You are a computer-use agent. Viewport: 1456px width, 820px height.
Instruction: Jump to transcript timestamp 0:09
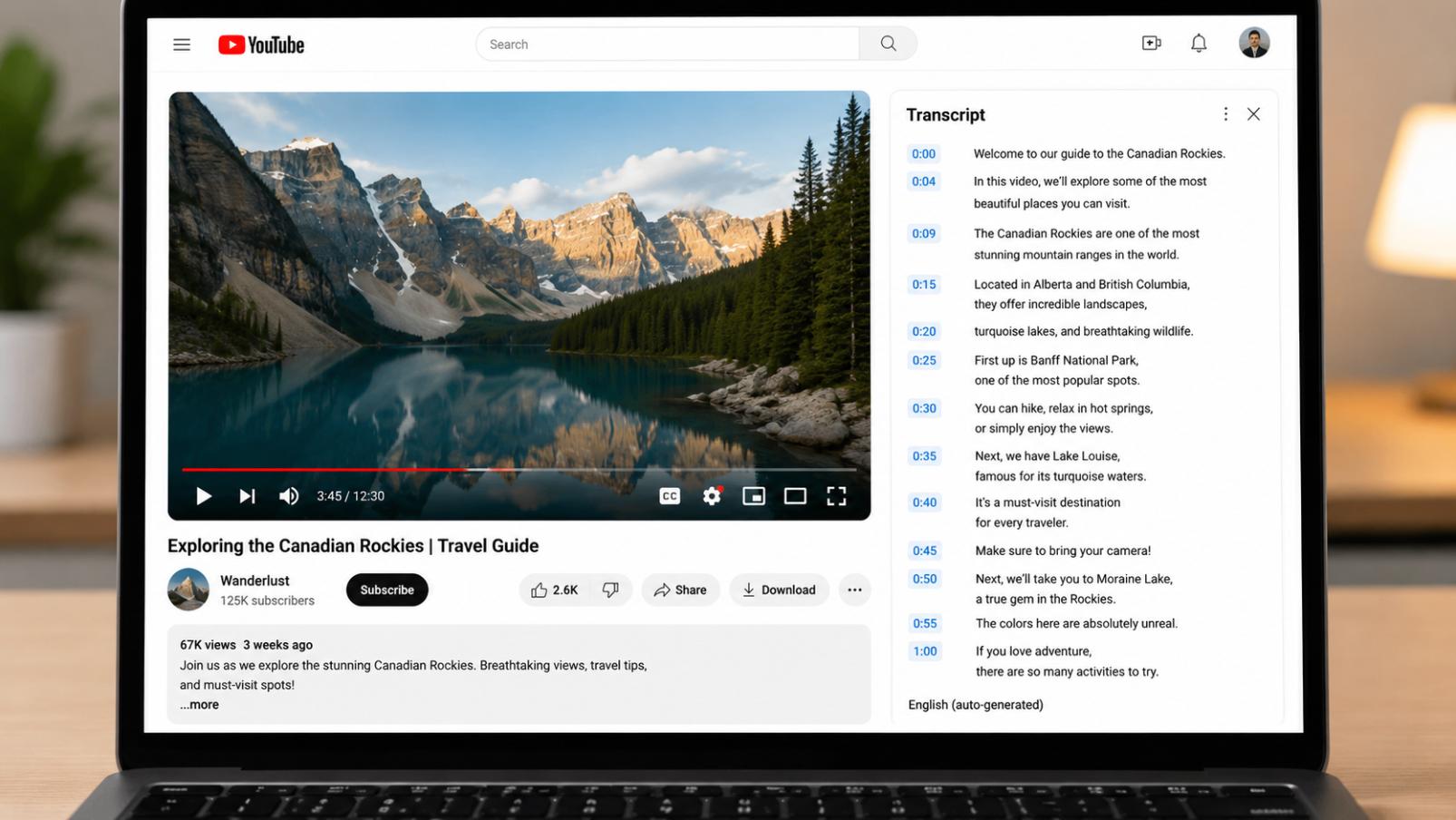point(924,234)
